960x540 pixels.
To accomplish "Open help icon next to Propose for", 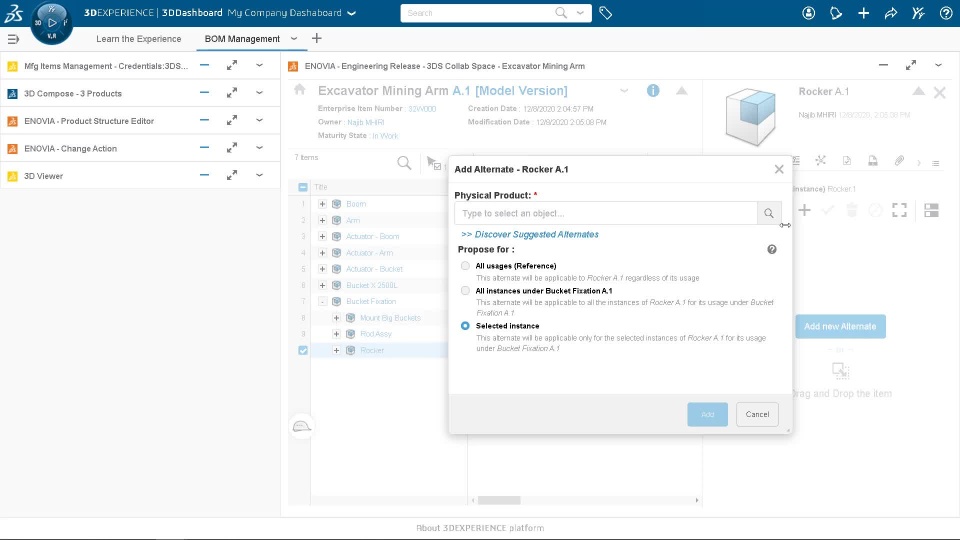I will 772,249.
